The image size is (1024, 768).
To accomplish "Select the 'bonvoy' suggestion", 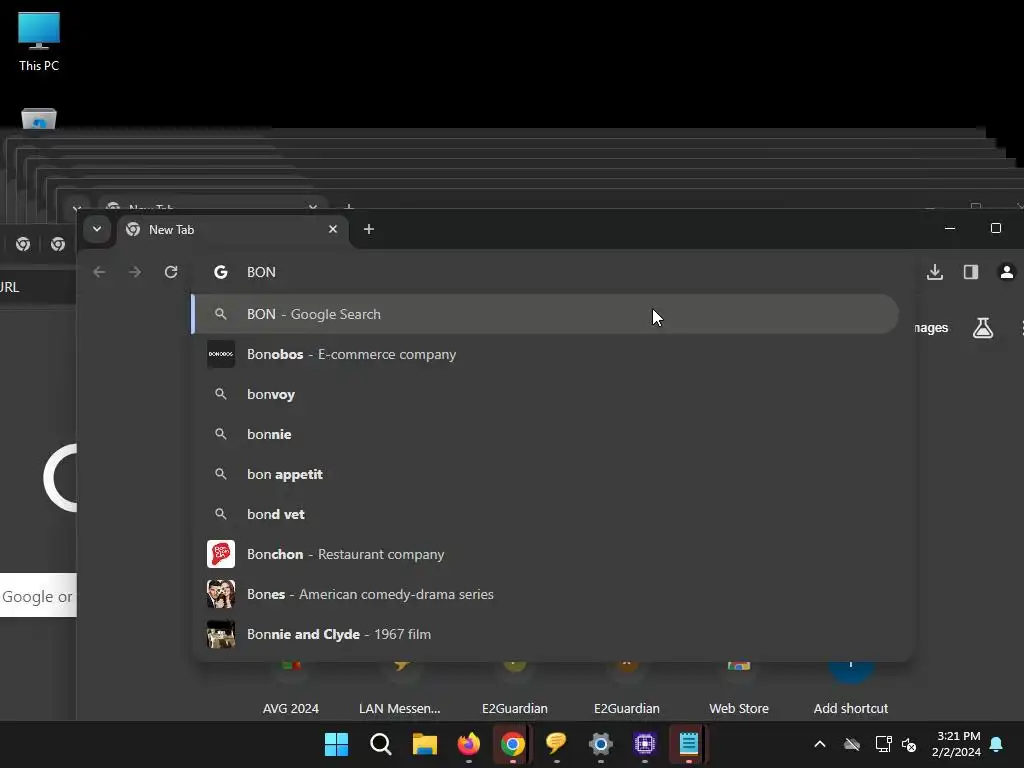I will click(x=545, y=394).
